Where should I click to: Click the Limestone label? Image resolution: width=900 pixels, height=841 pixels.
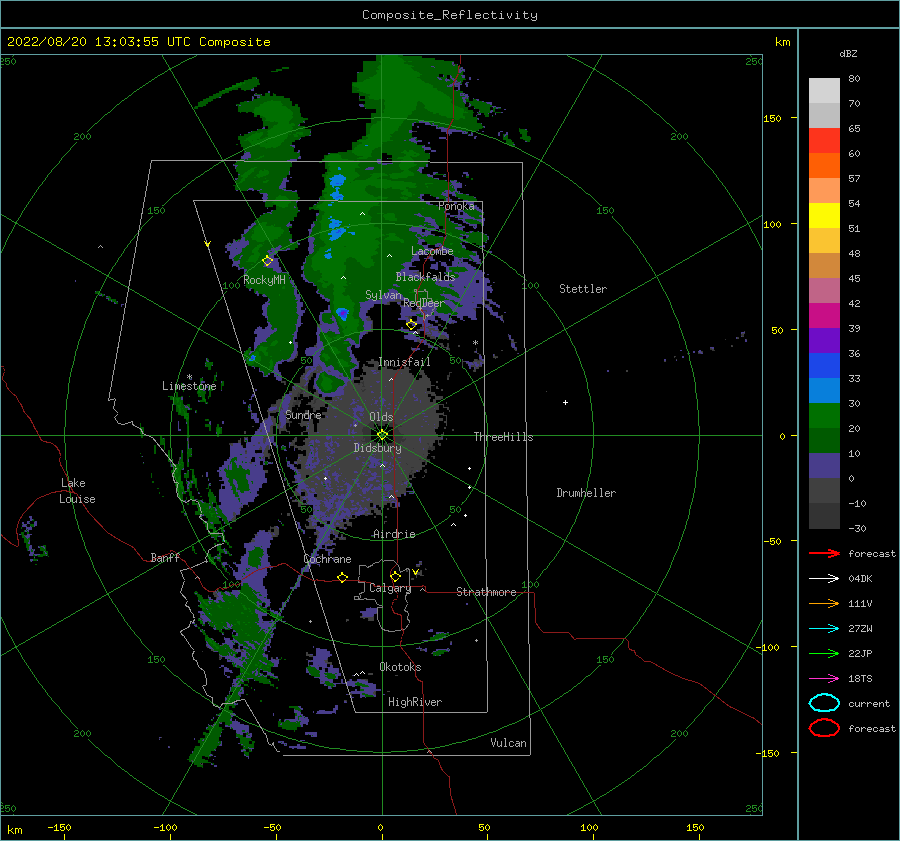coord(189,386)
